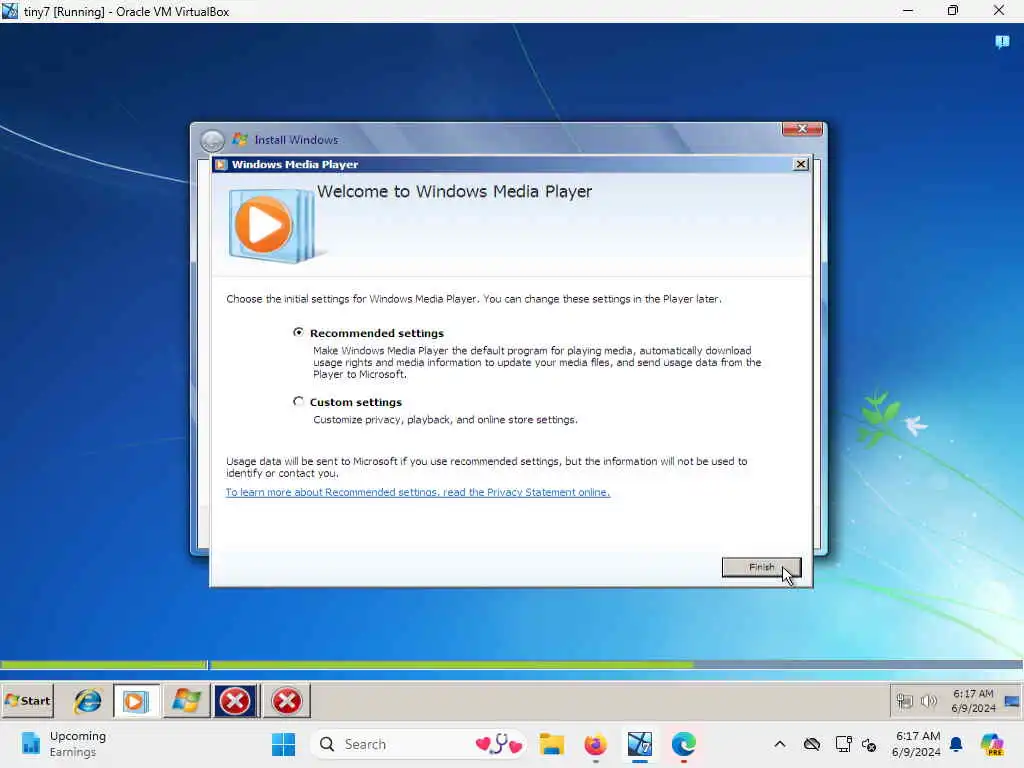Click the guest network tray icon
The height and width of the screenshot is (768, 1024).
point(904,701)
